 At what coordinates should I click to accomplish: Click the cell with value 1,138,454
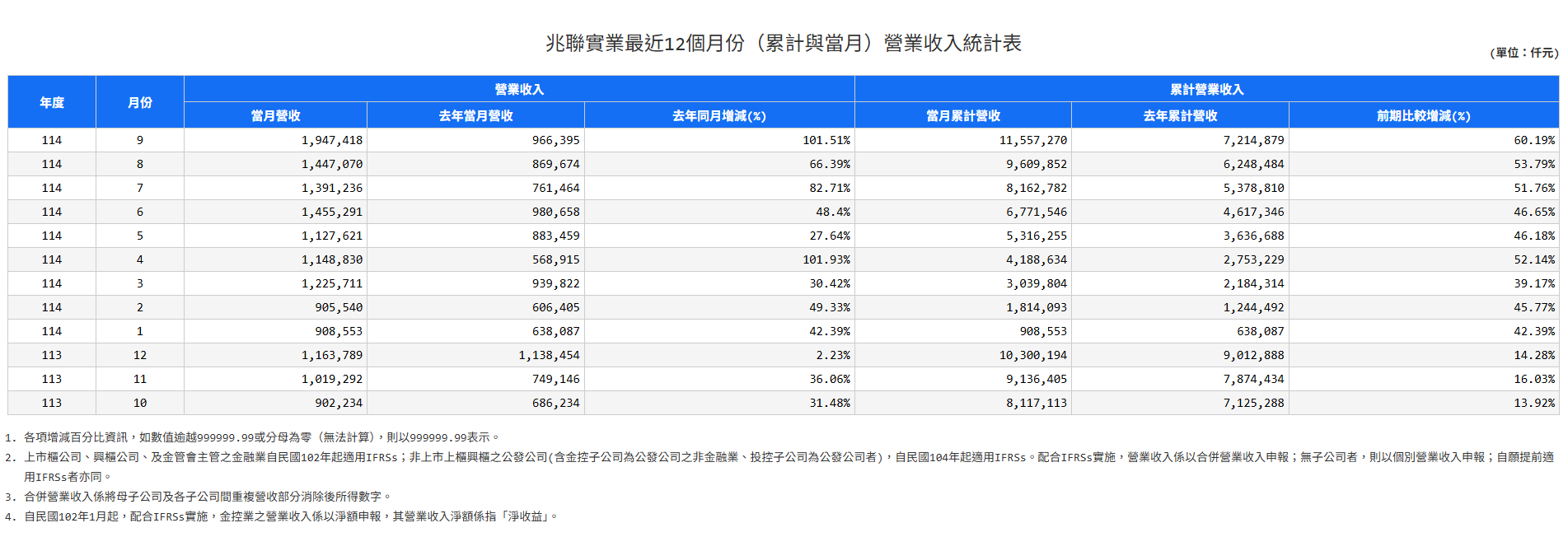point(549,355)
